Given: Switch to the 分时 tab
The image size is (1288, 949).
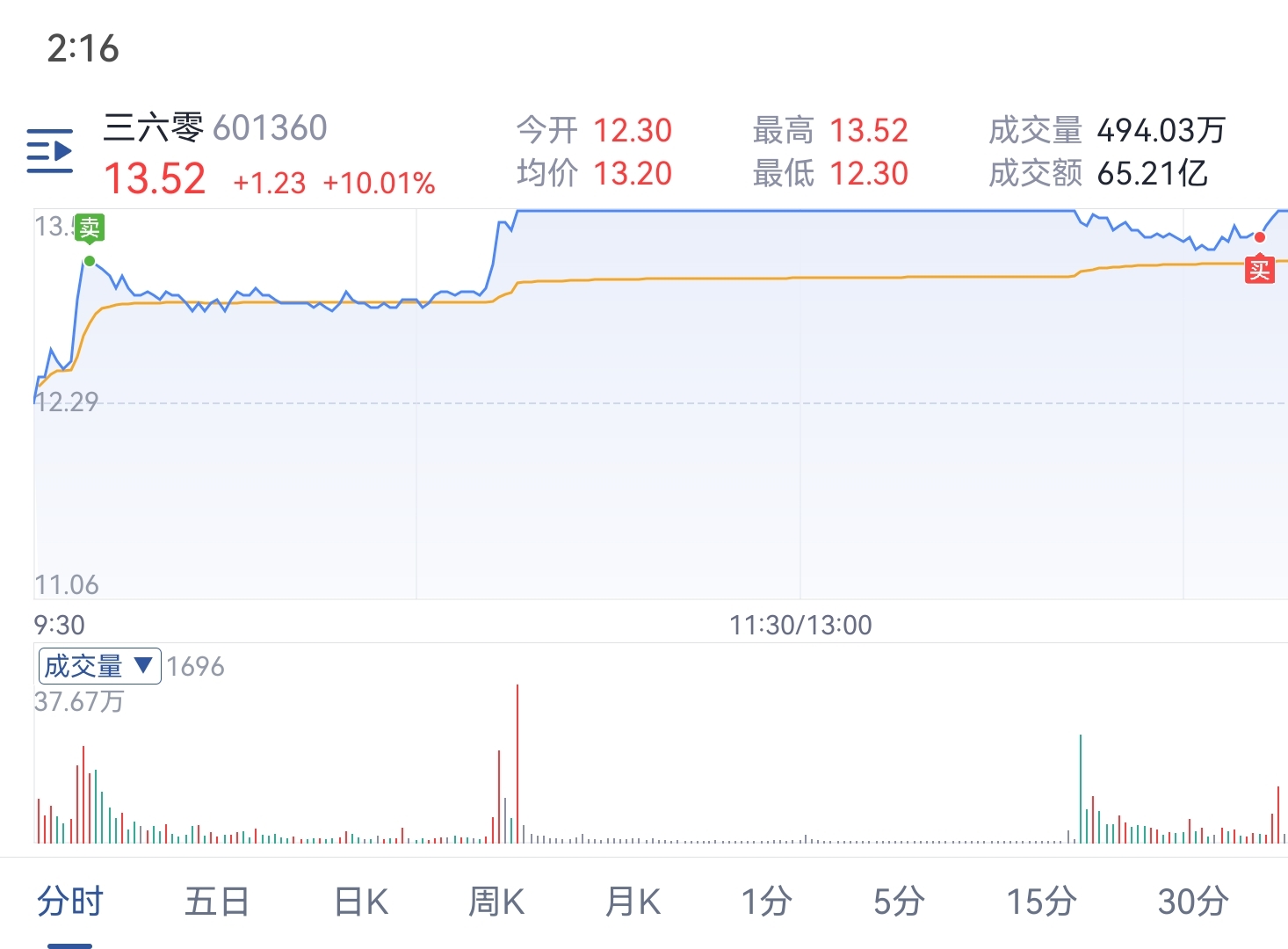Looking at the screenshot, I should coord(69,902).
